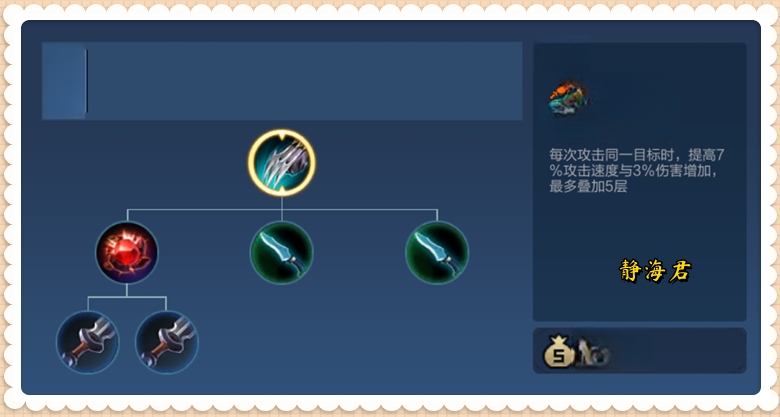Image resolution: width=780 pixels, height=417 pixels.
Task: Pick the left iron sword under the ruby
Action: pos(88,342)
